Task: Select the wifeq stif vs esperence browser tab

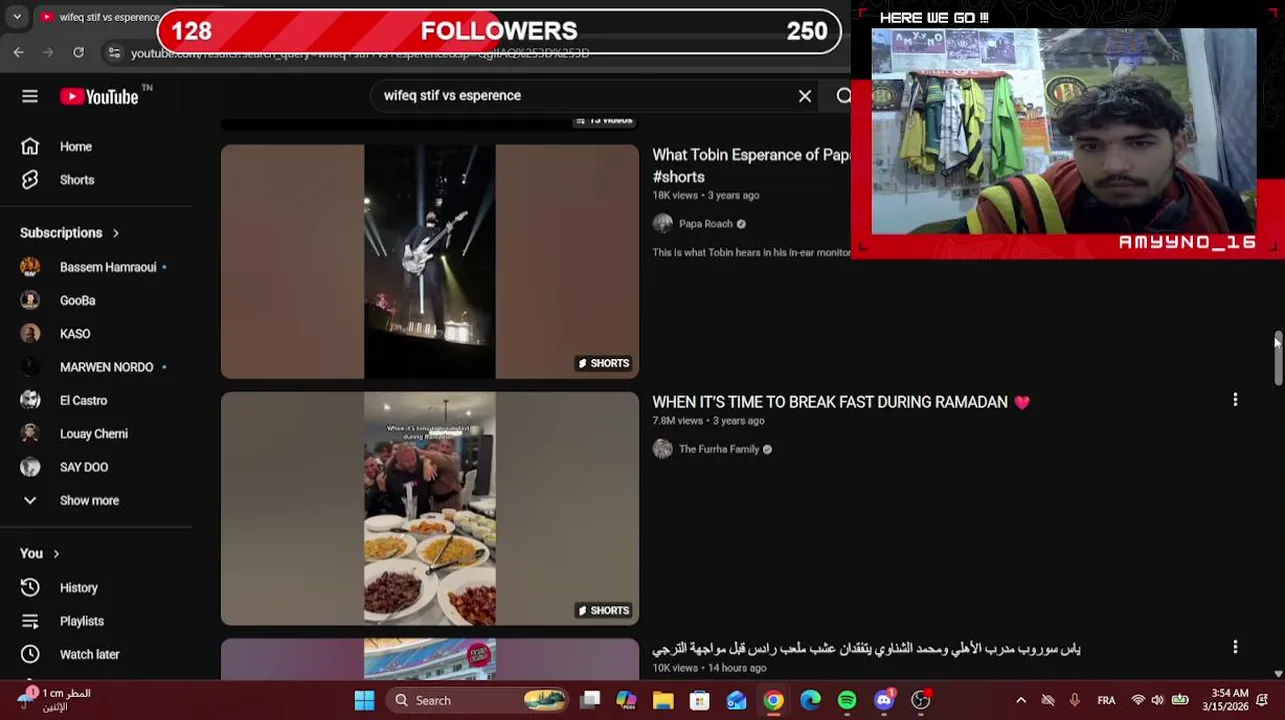Action: pyautogui.click(x=98, y=17)
